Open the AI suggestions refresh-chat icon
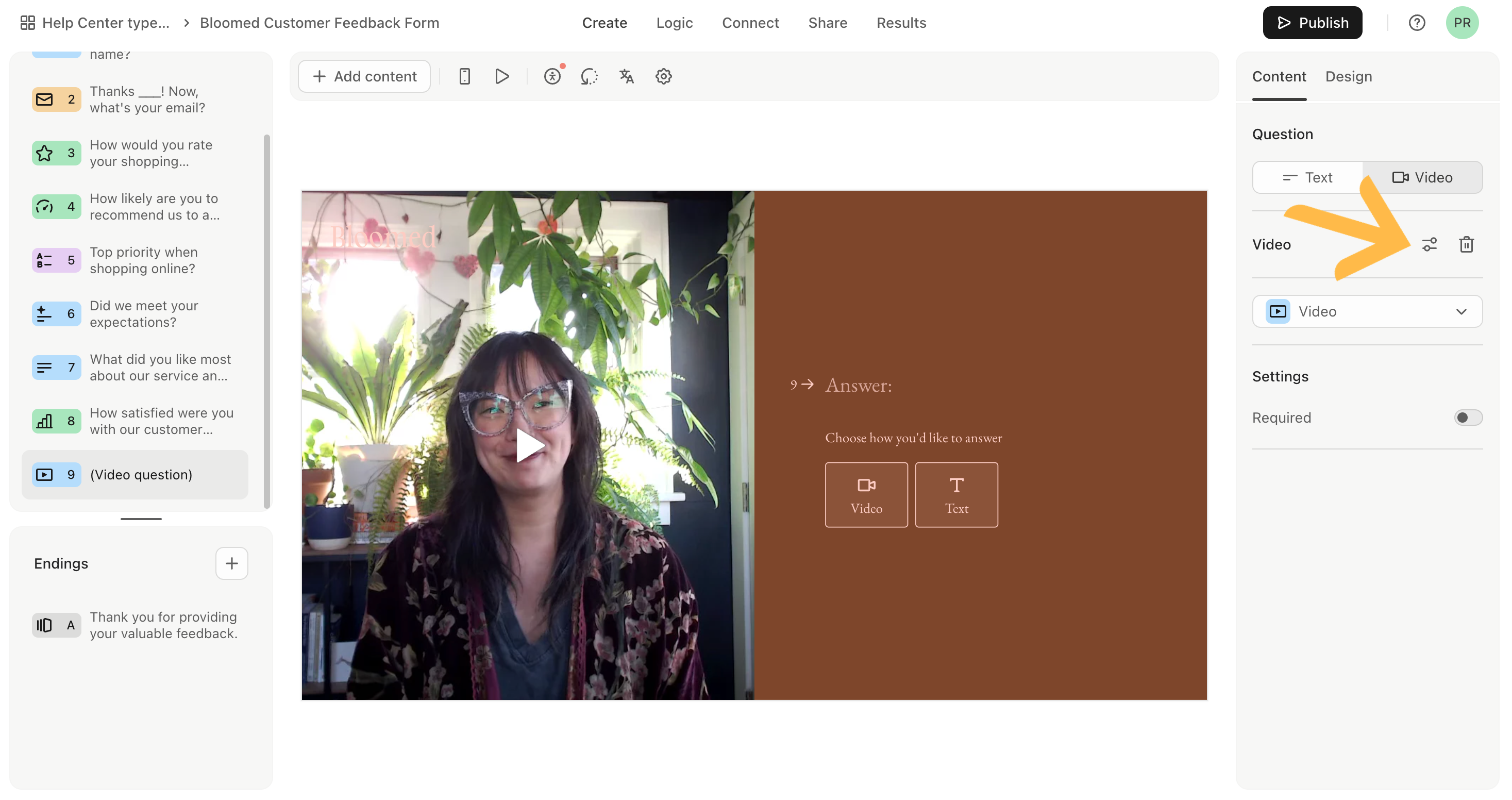Viewport: 1512px width, 800px height. click(x=590, y=76)
